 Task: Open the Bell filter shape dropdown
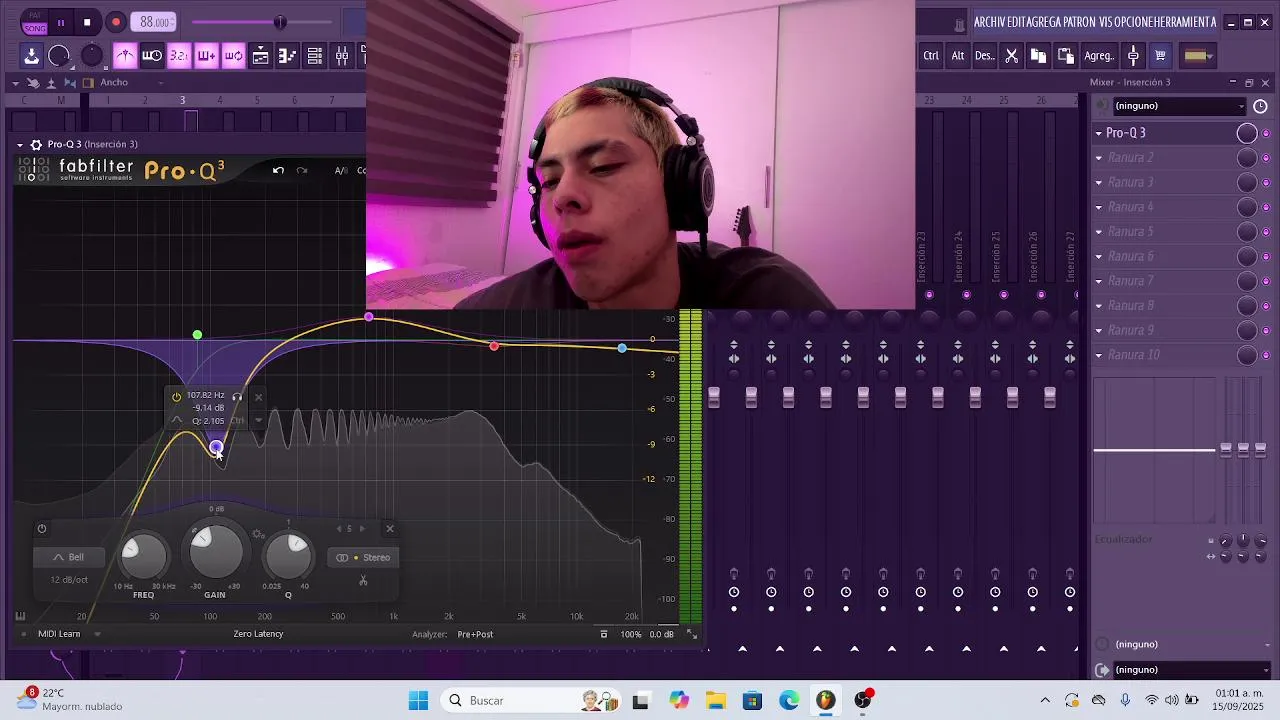[69, 557]
